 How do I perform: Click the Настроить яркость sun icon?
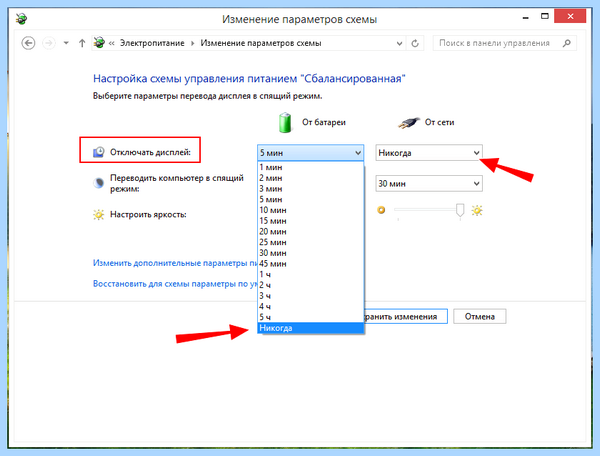pyautogui.click(x=99, y=214)
